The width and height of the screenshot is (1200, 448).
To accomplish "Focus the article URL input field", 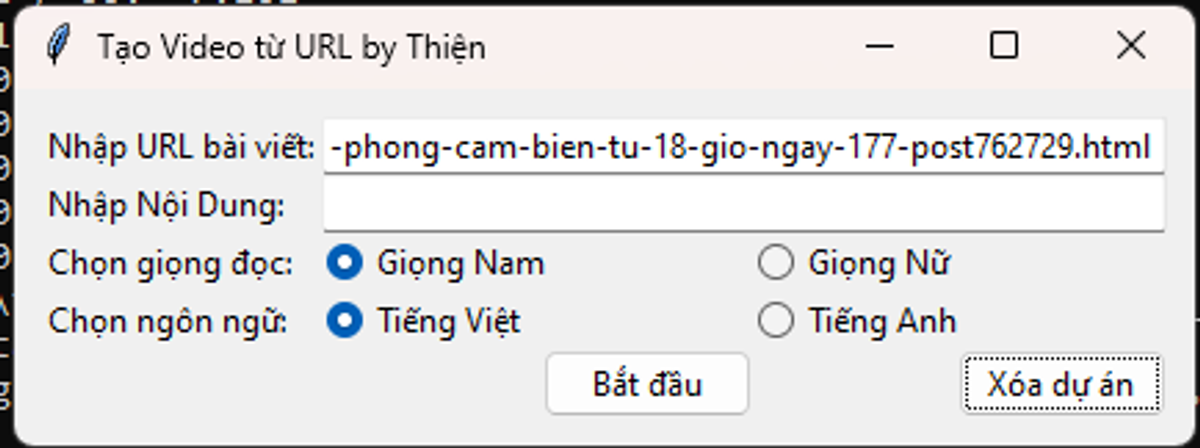I will point(743,149).
